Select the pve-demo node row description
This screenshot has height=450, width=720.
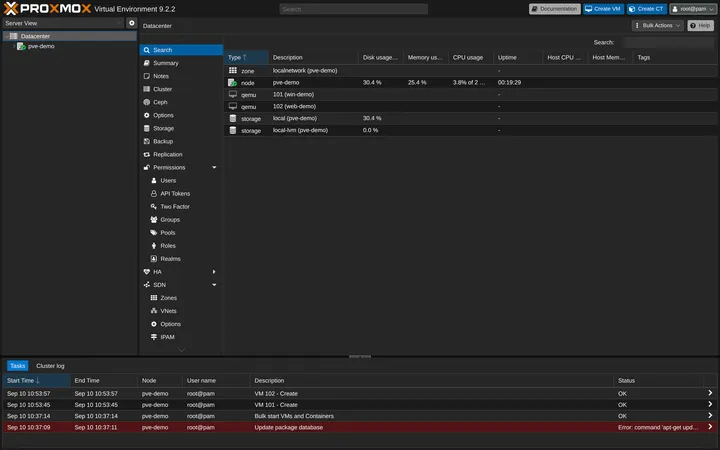(286, 83)
